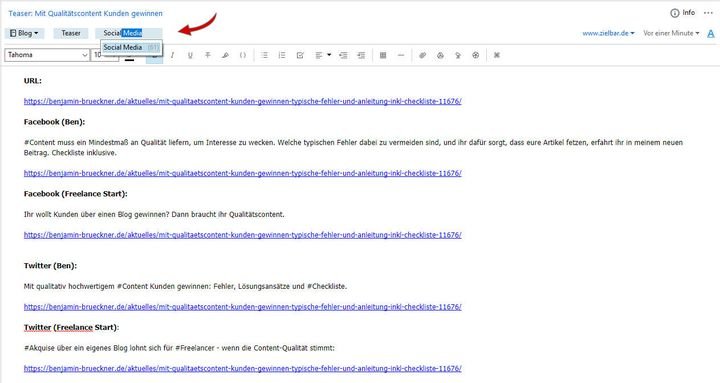Insert a checkbox to-do item

(300, 55)
